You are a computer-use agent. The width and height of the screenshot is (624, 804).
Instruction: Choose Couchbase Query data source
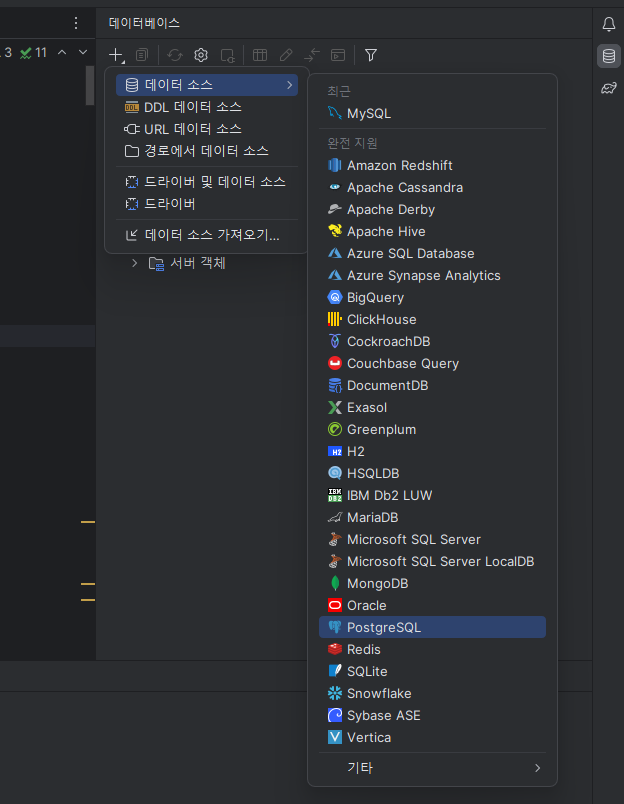pos(432,363)
